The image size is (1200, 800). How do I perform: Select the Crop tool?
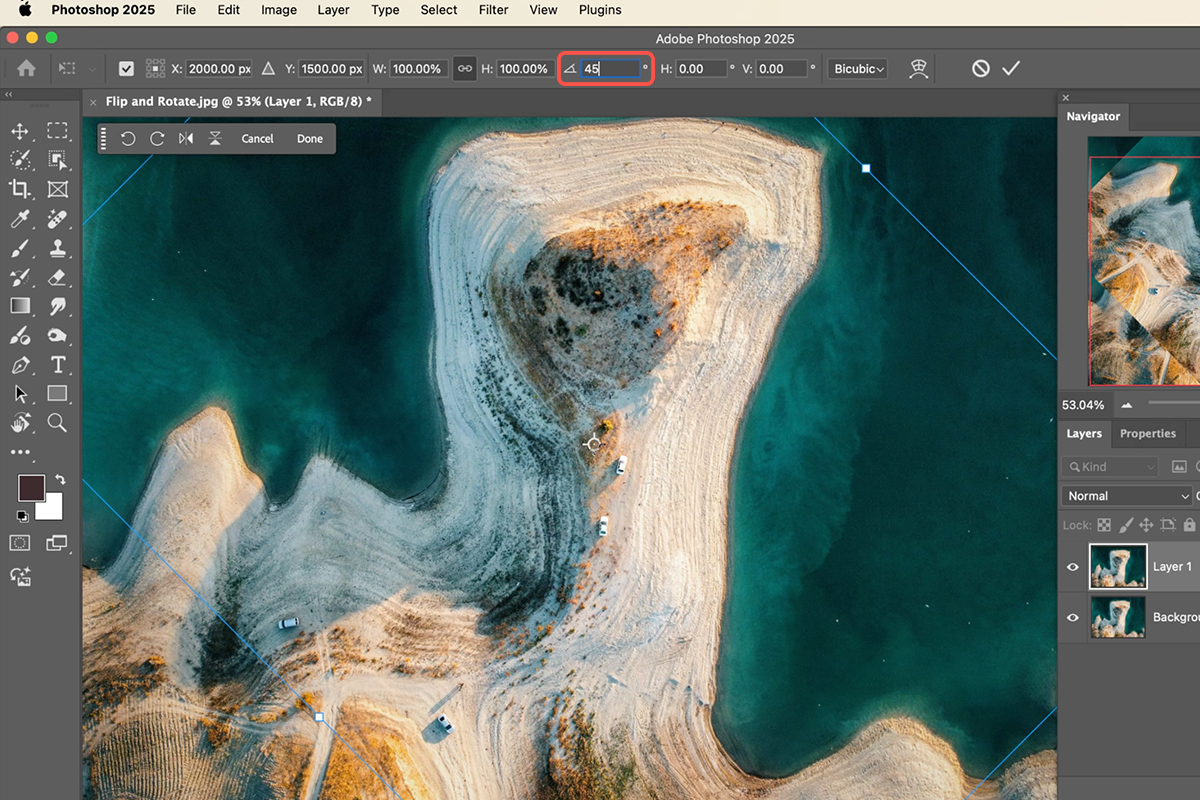tap(20, 189)
